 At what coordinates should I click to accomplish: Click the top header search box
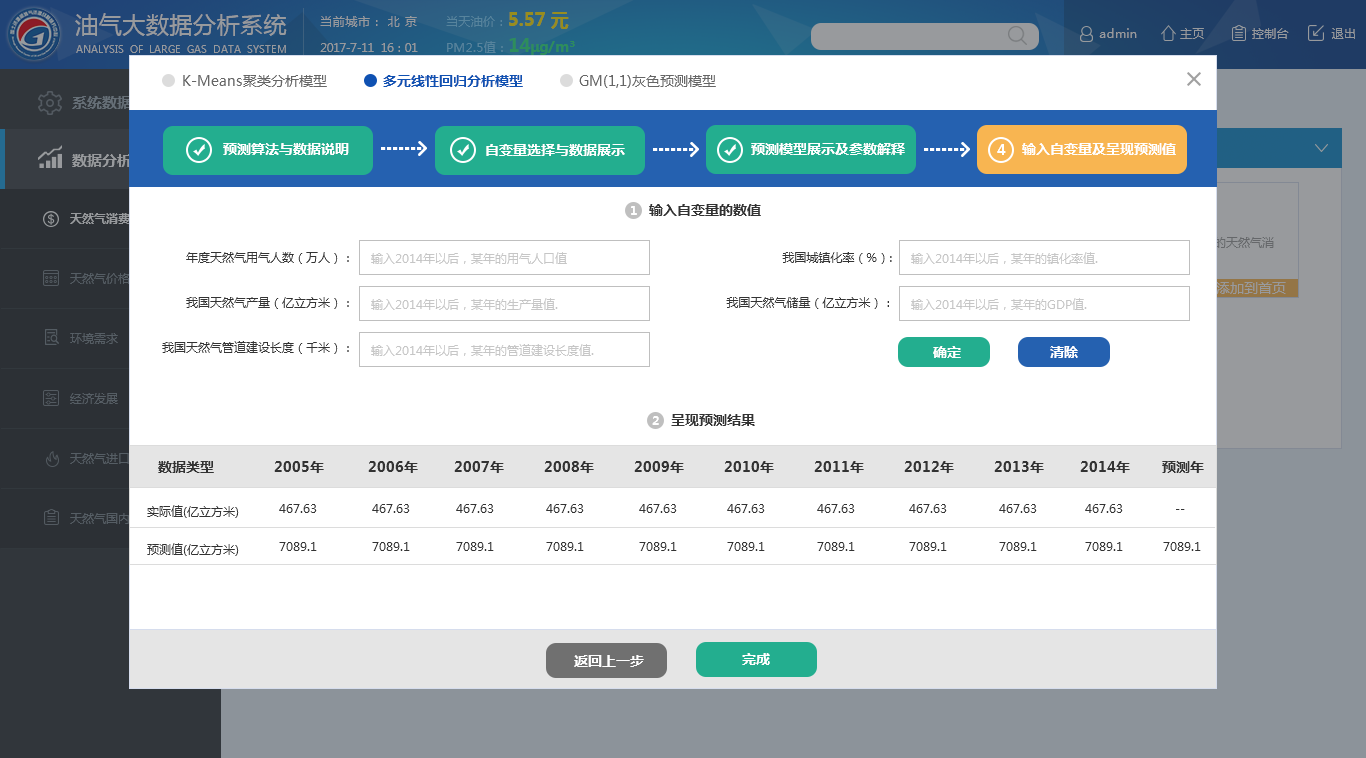point(925,36)
